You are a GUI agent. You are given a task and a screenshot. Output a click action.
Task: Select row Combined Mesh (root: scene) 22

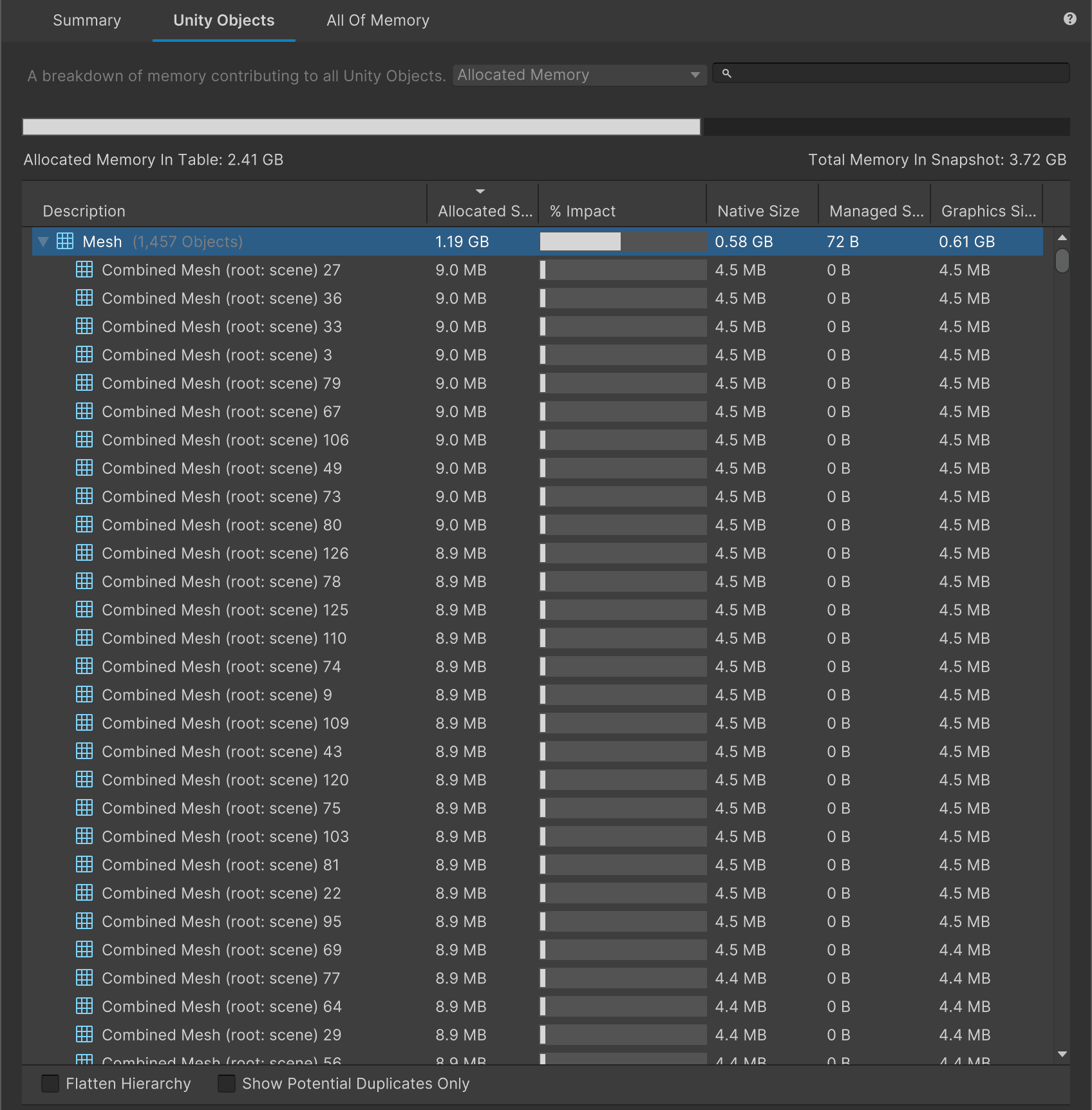(x=538, y=893)
